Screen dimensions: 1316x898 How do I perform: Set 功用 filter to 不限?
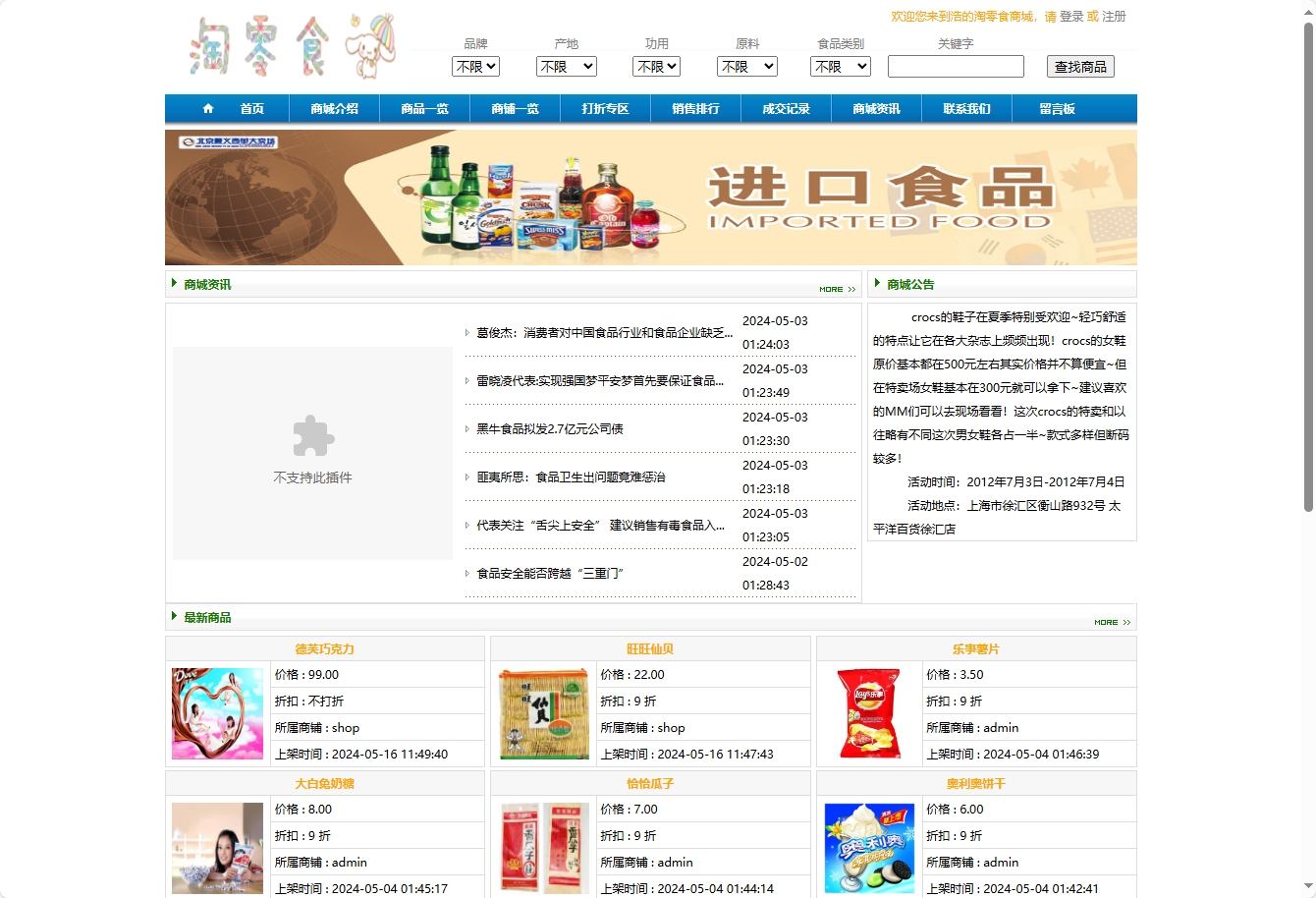coord(656,66)
